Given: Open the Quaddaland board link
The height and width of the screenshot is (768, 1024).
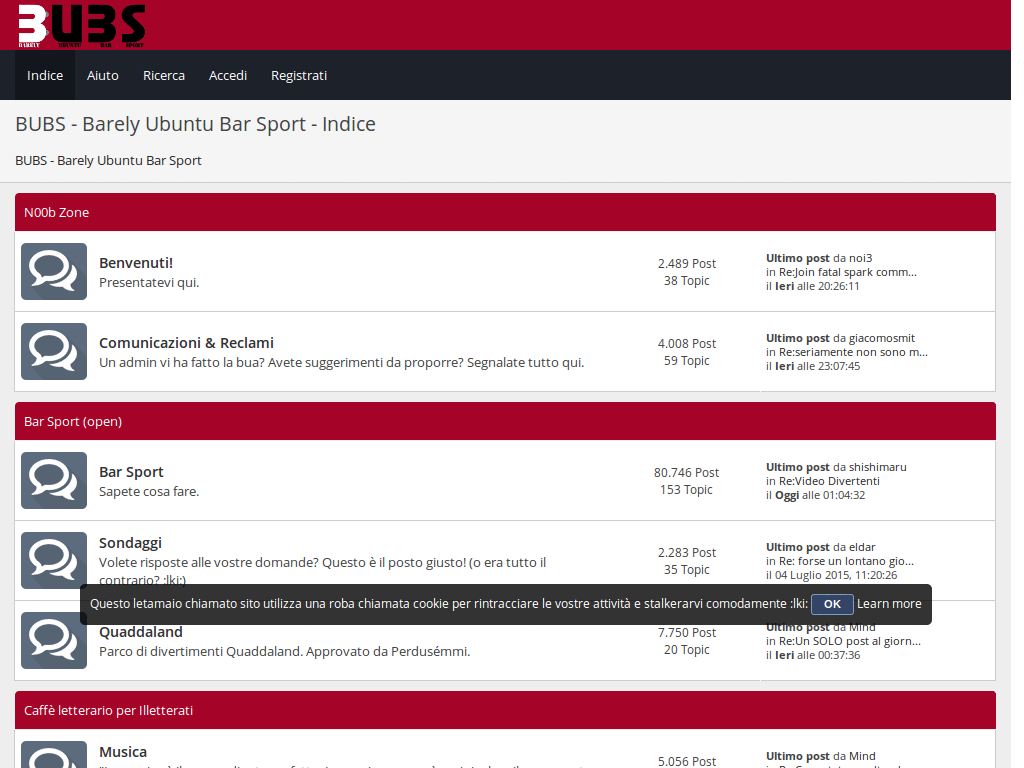Looking at the screenshot, I should [x=140, y=632].
